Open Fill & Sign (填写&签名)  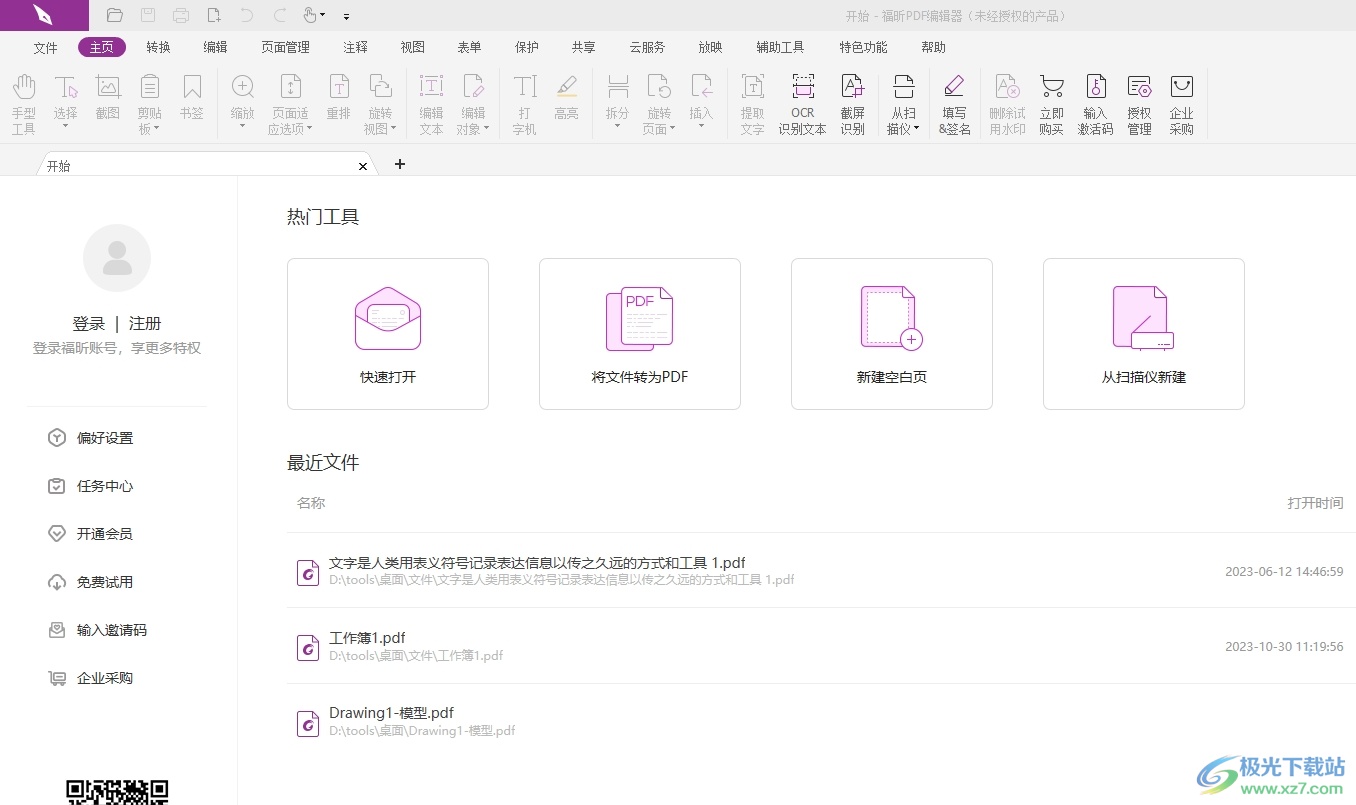955,104
